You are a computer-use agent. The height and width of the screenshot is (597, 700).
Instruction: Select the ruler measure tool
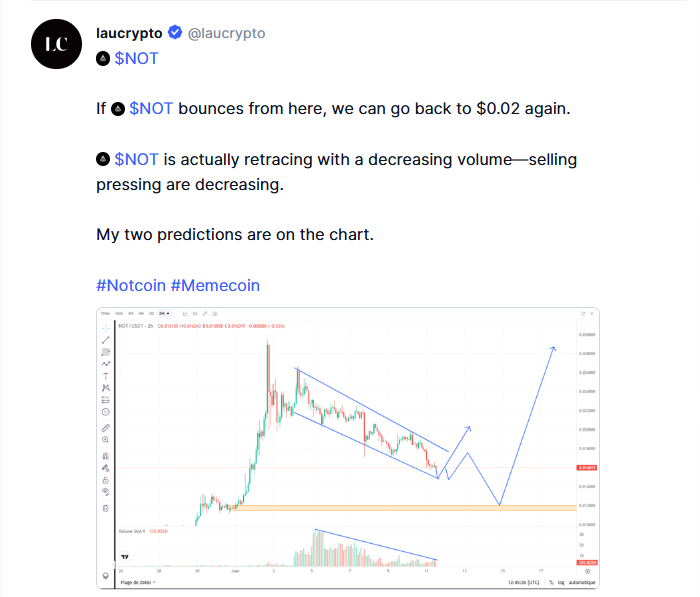coord(106,428)
